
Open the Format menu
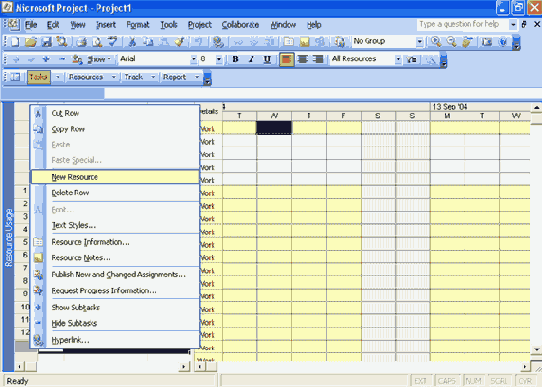tap(138, 25)
